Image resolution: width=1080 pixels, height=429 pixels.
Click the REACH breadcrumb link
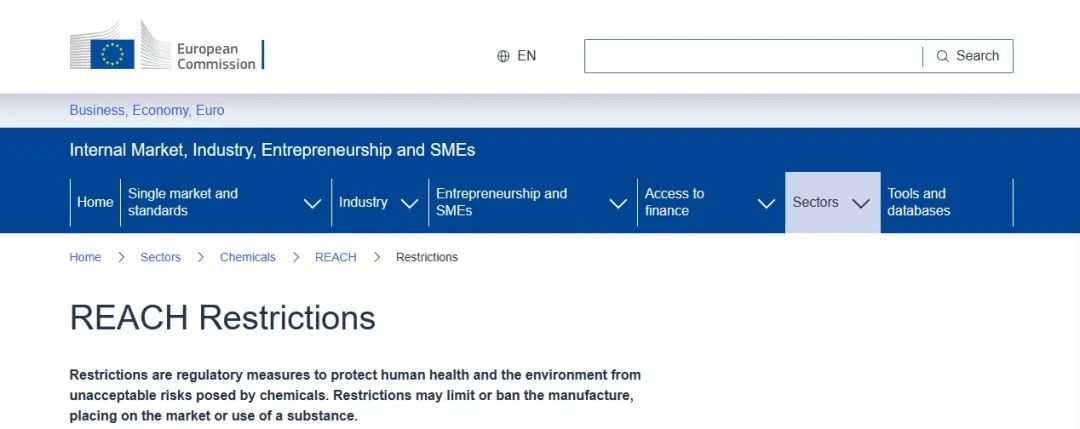pyautogui.click(x=335, y=257)
